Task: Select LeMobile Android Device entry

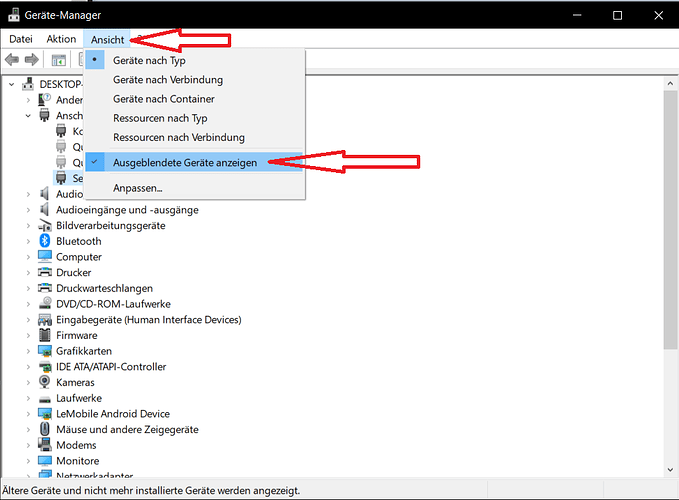Action: tap(113, 414)
